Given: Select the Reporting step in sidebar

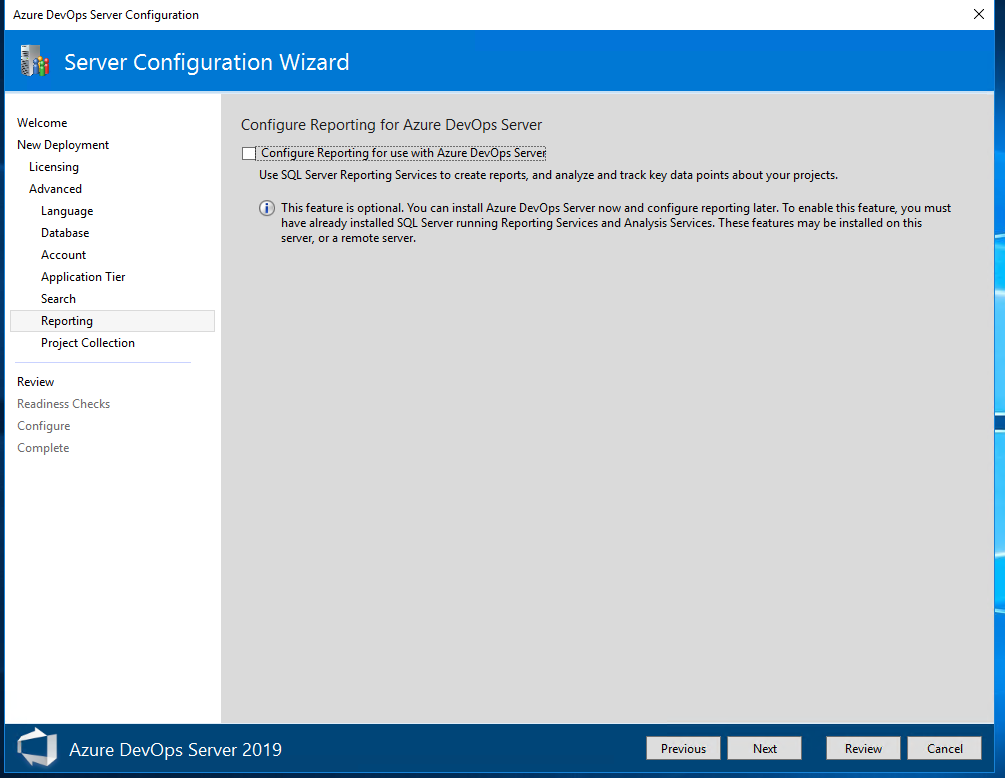Looking at the screenshot, I should (112, 321).
